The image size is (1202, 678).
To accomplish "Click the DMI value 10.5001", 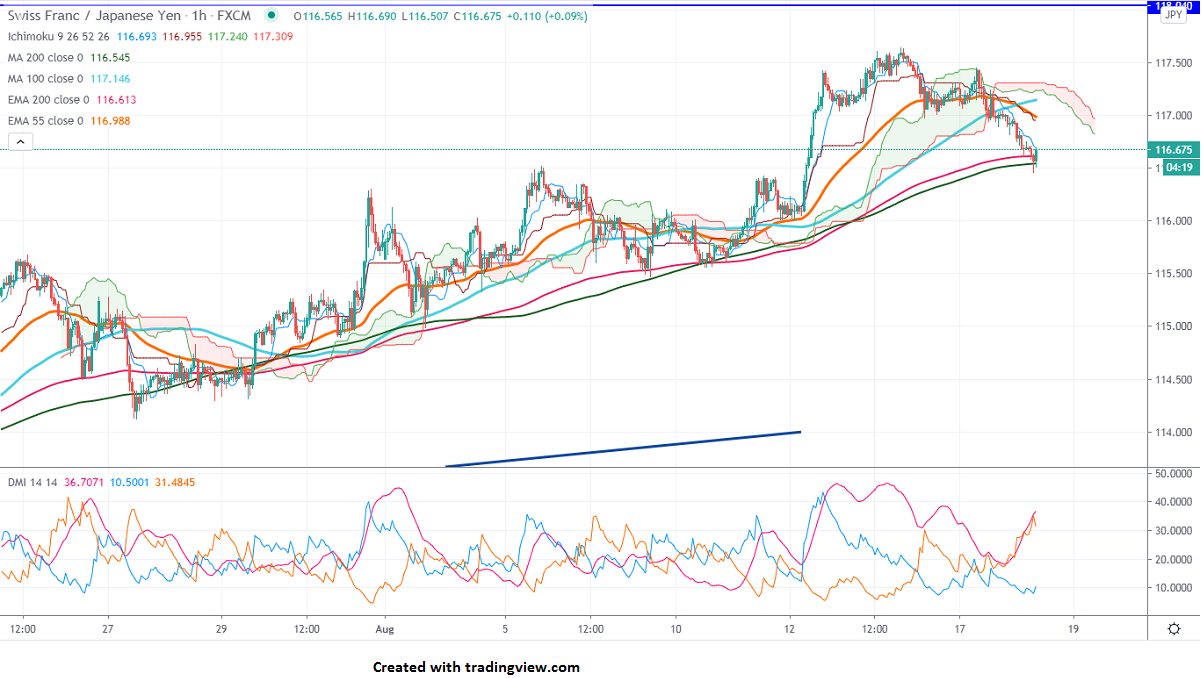I will tap(129, 482).
